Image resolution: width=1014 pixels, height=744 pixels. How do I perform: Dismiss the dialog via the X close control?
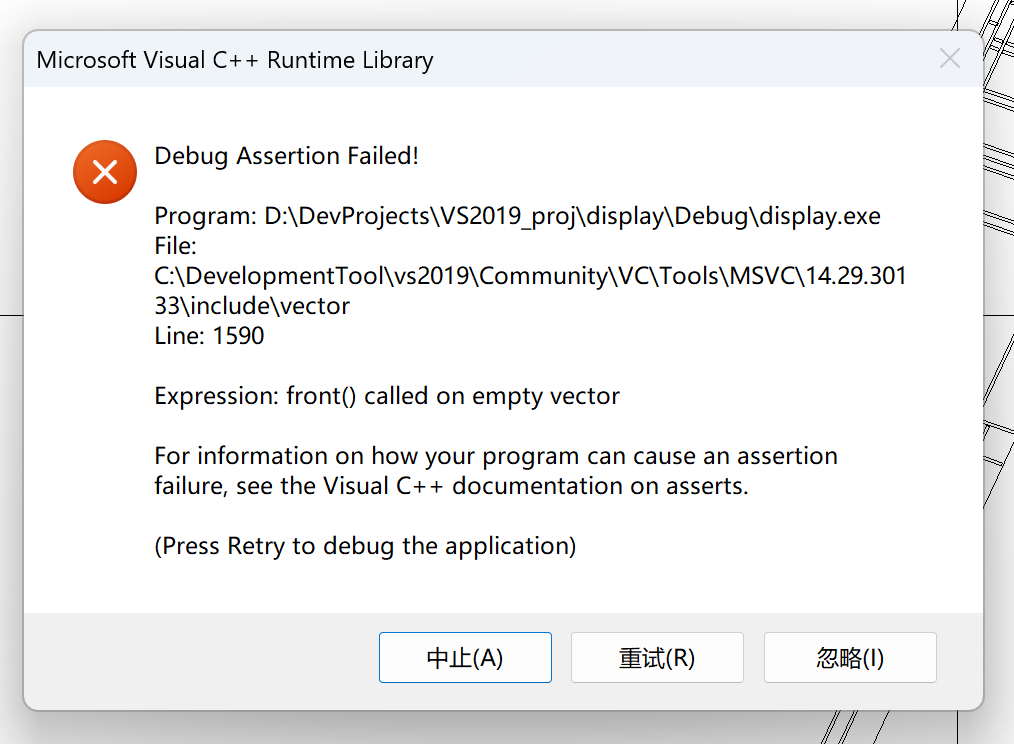click(947, 59)
